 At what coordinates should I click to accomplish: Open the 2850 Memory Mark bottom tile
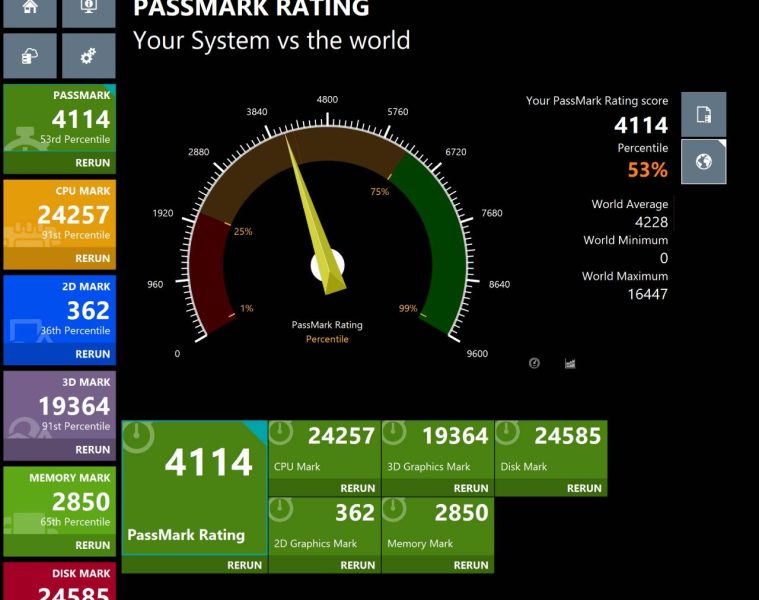pyautogui.click(x=438, y=526)
